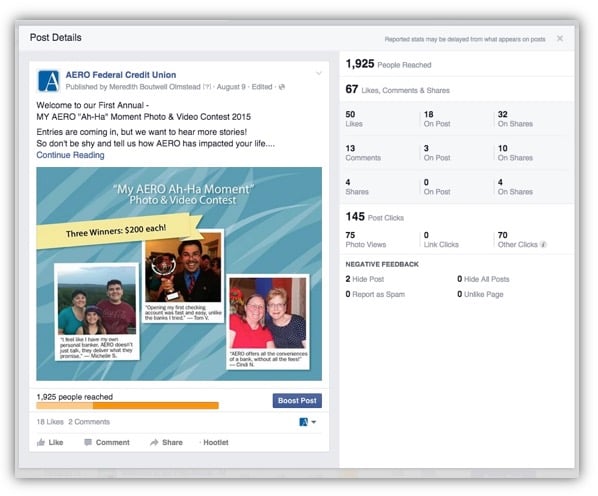598x496 pixels.
Task: Click 67 Likes, Comments & Shares
Action: 397,90
